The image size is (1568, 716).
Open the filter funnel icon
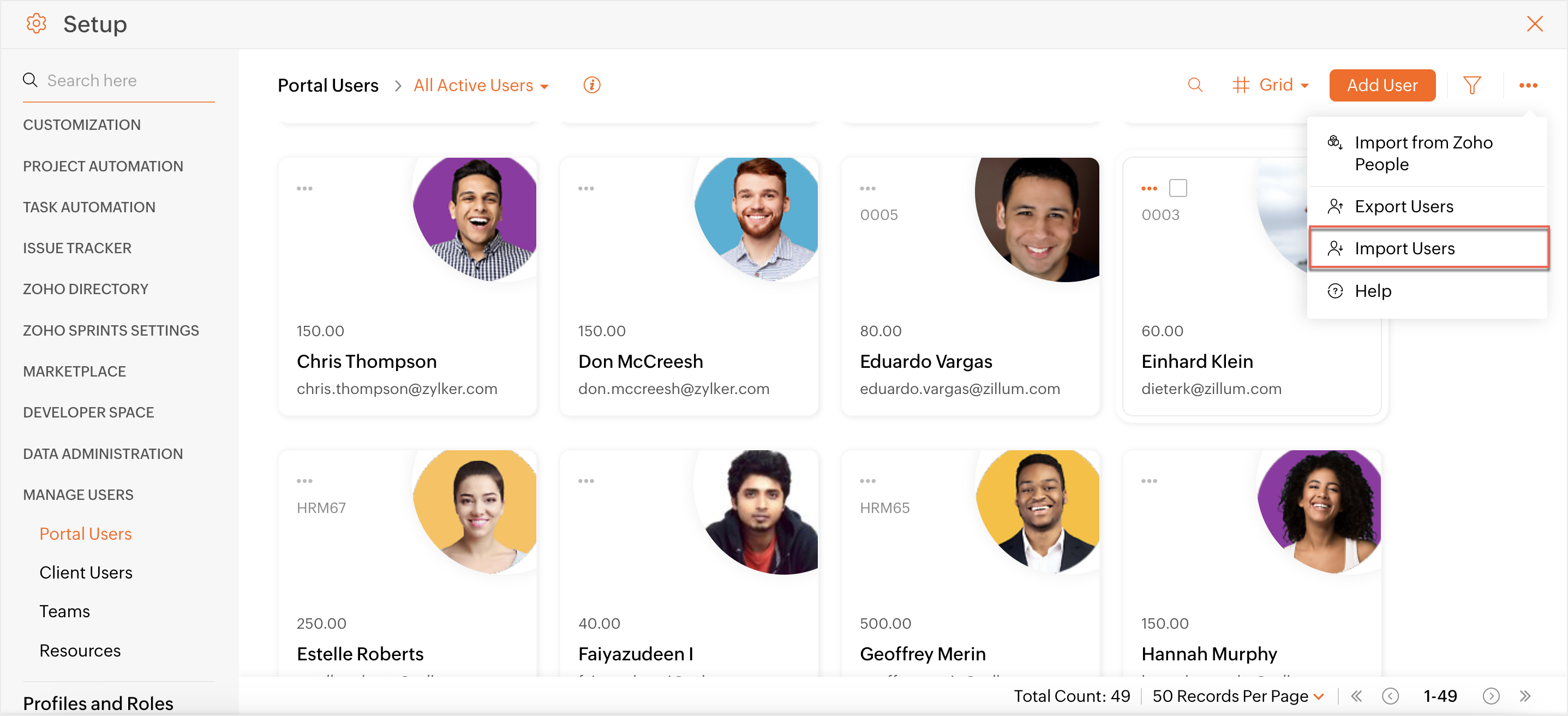(x=1471, y=85)
